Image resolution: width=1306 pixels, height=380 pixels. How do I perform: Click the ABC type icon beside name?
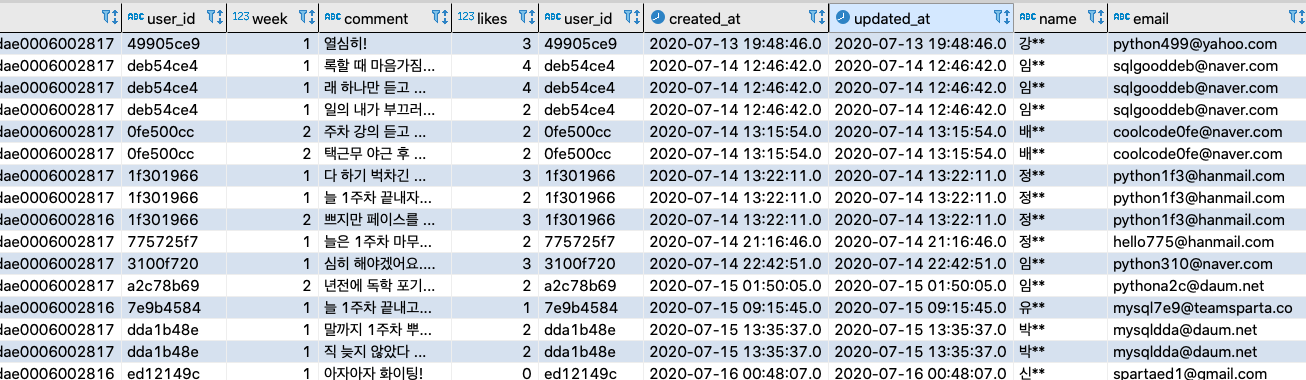(x=1027, y=18)
